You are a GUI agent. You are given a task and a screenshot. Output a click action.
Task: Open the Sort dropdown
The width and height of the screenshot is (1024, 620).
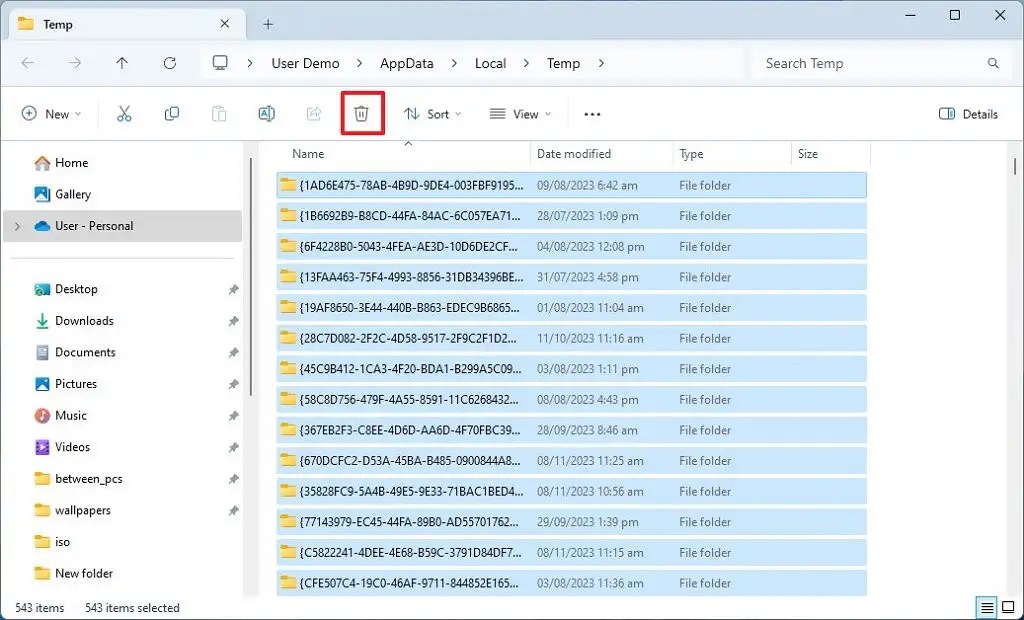click(432, 113)
